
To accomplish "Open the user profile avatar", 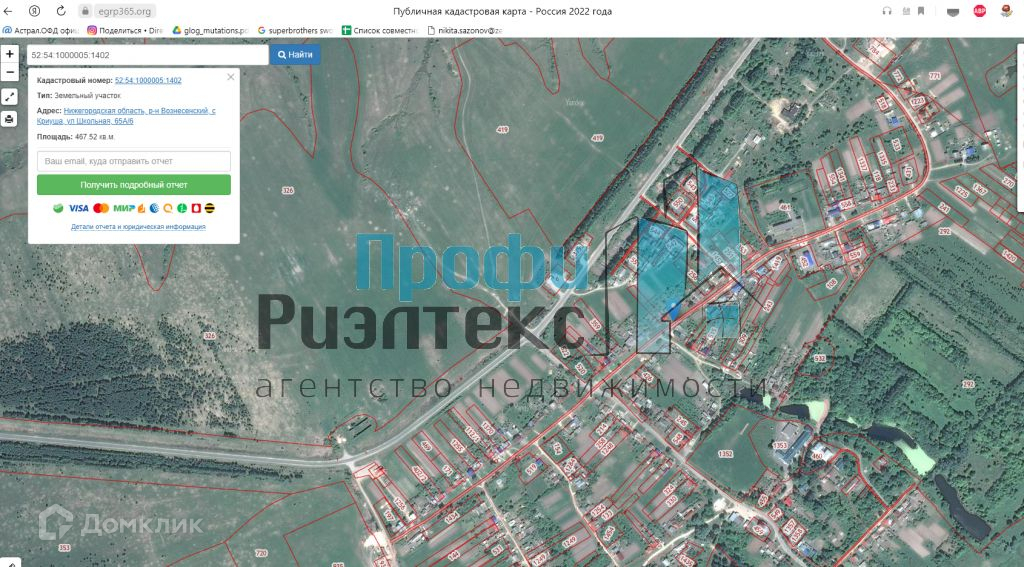I will 1006,11.
